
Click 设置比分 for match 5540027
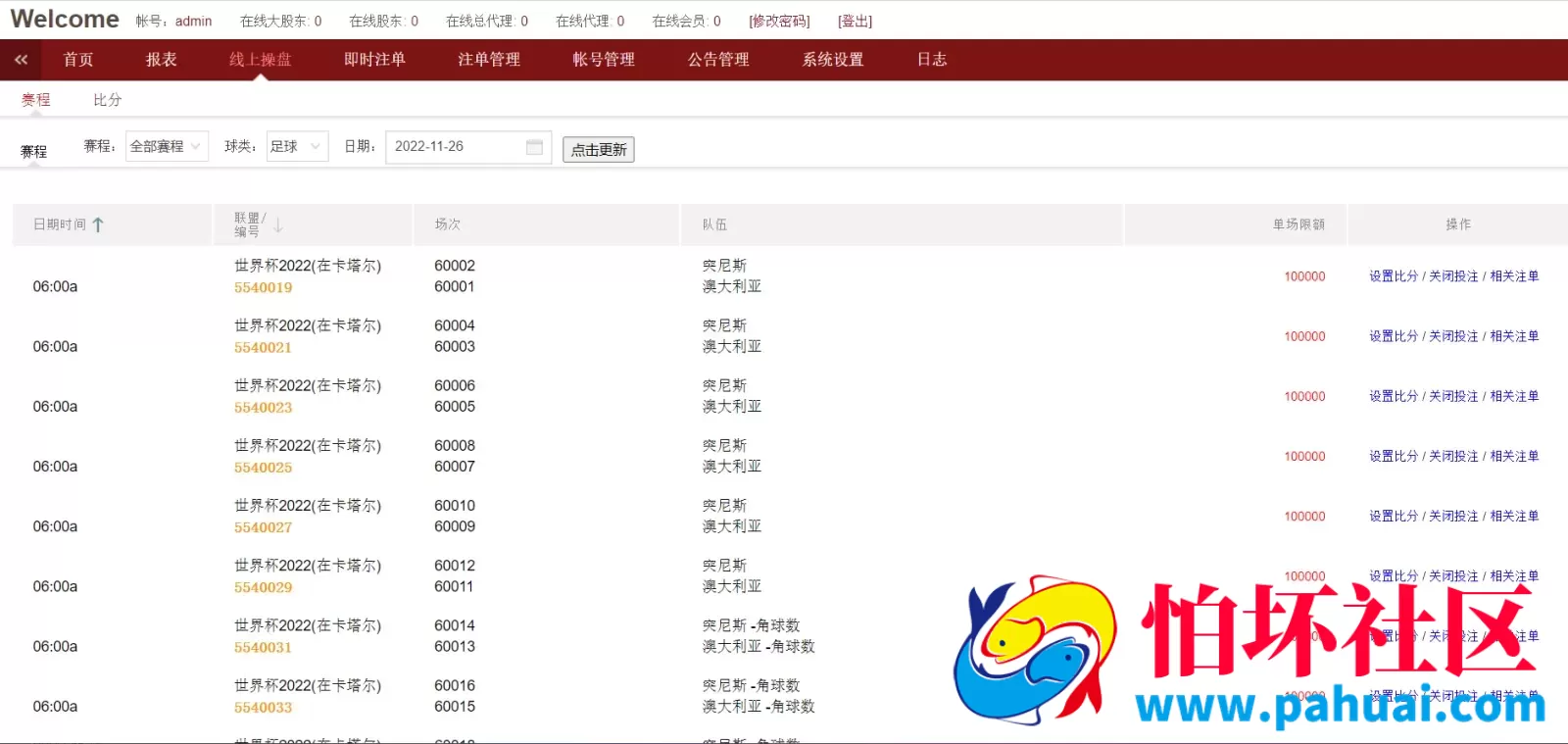[x=1394, y=516]
